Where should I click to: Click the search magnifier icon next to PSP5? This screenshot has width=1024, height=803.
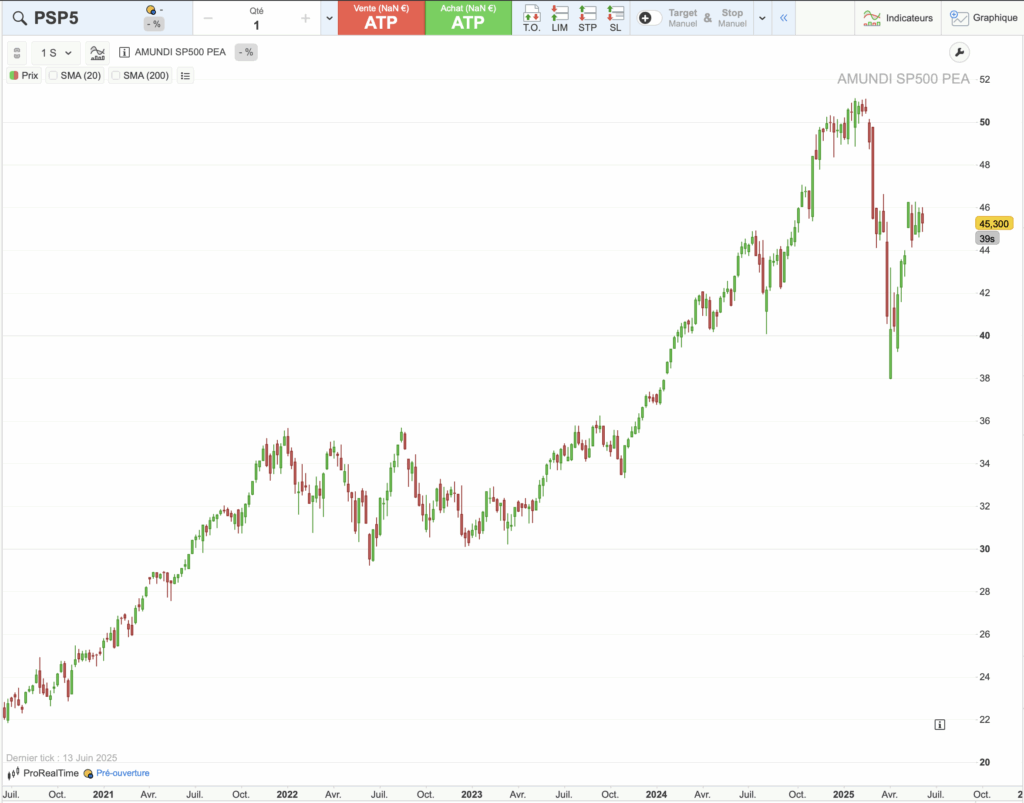tap(20, 18)
